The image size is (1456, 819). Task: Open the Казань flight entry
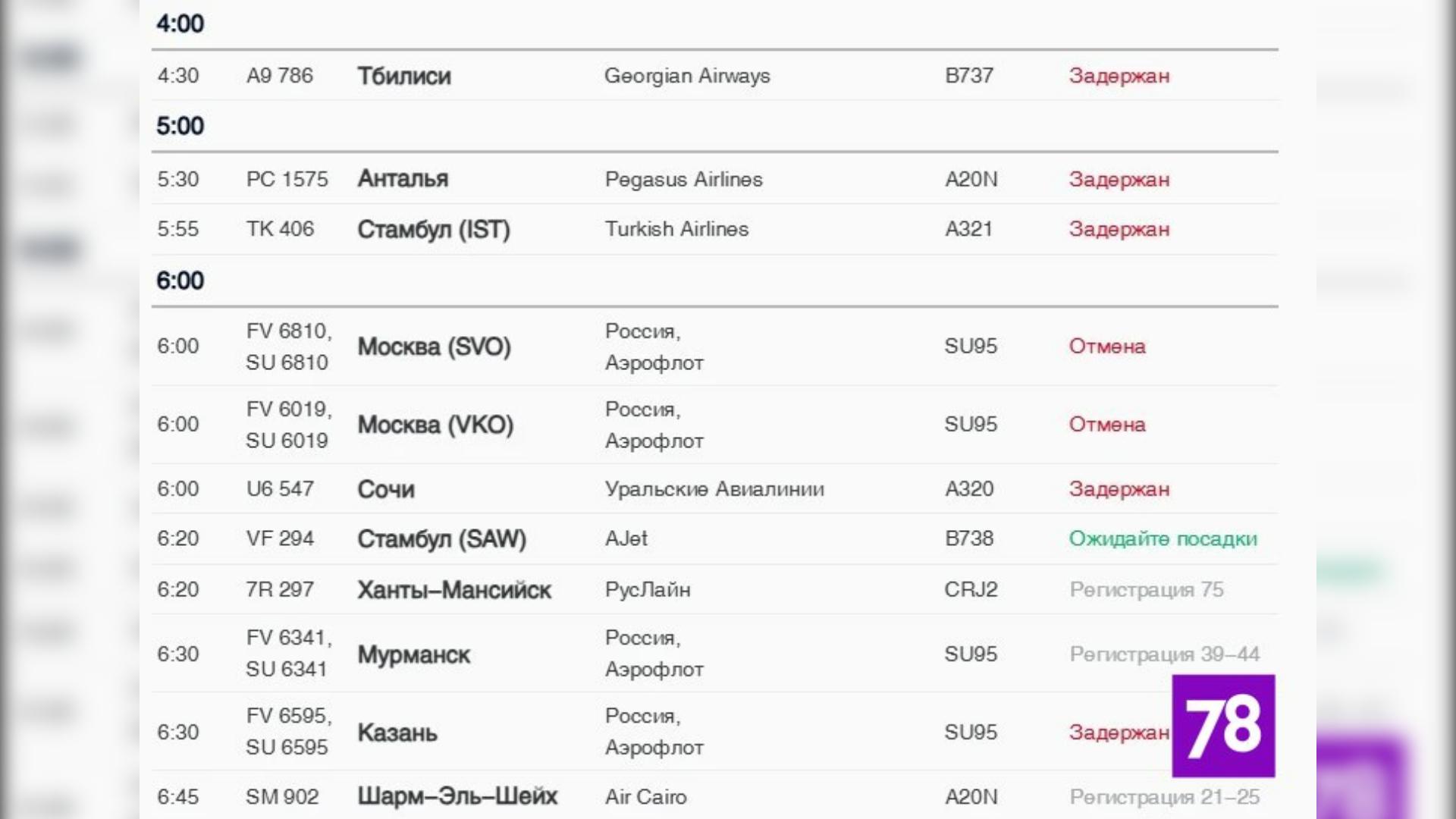(x=397, y=733)
